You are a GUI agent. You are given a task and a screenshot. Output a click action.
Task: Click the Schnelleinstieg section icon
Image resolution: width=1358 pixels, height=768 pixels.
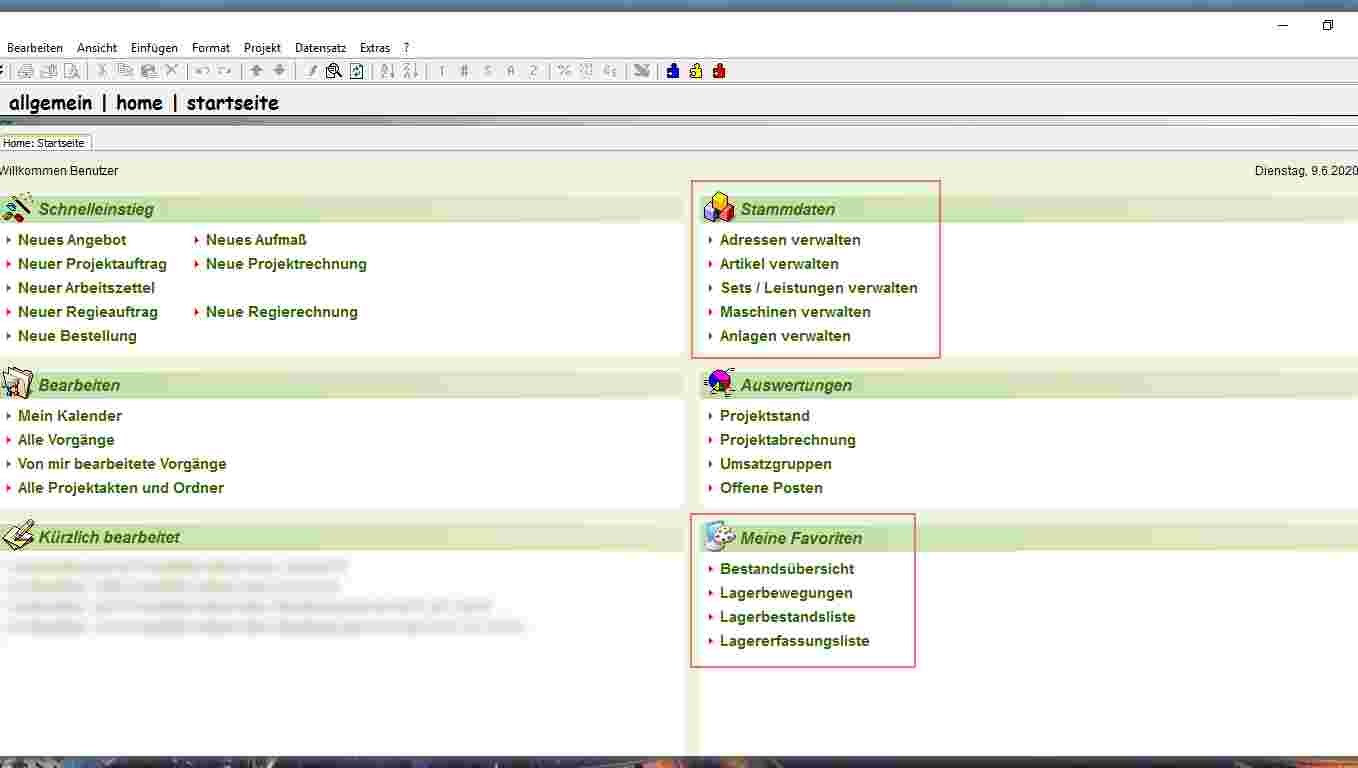point(17,208)
